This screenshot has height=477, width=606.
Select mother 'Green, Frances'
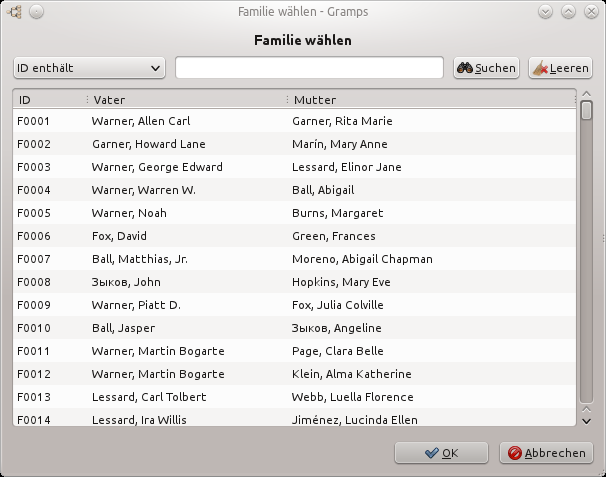coord(334,236)
